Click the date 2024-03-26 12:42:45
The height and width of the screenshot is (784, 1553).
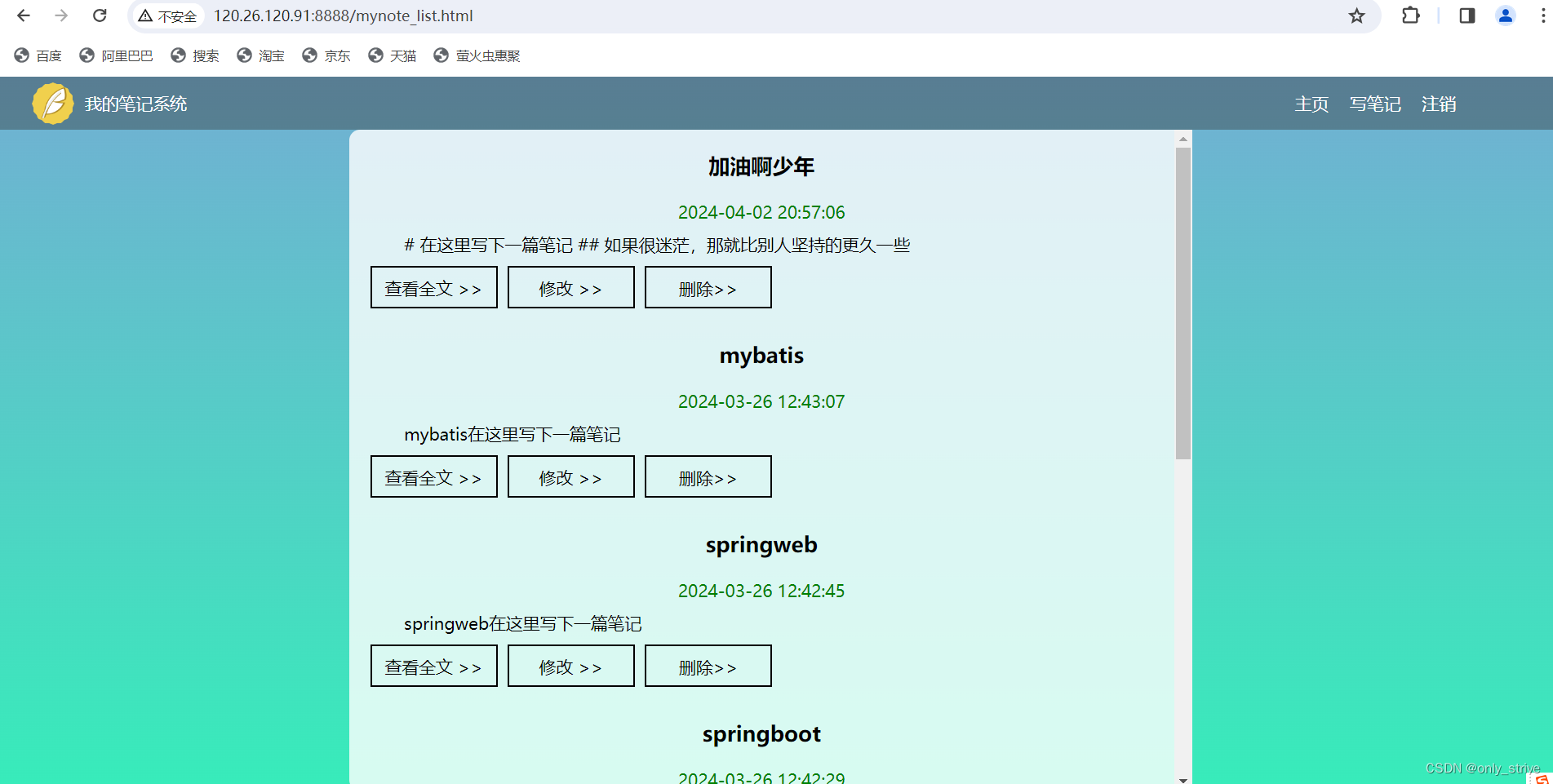pos(761,591)
